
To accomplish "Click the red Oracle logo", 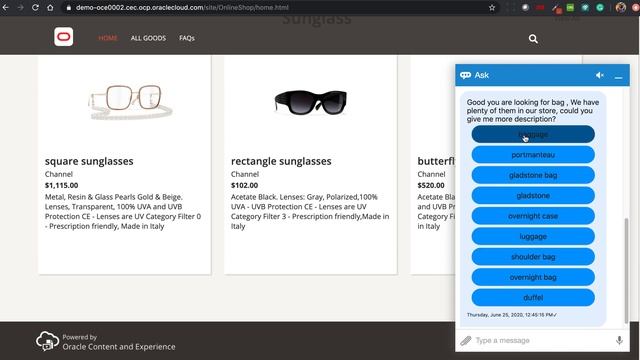I will point(64,37).
